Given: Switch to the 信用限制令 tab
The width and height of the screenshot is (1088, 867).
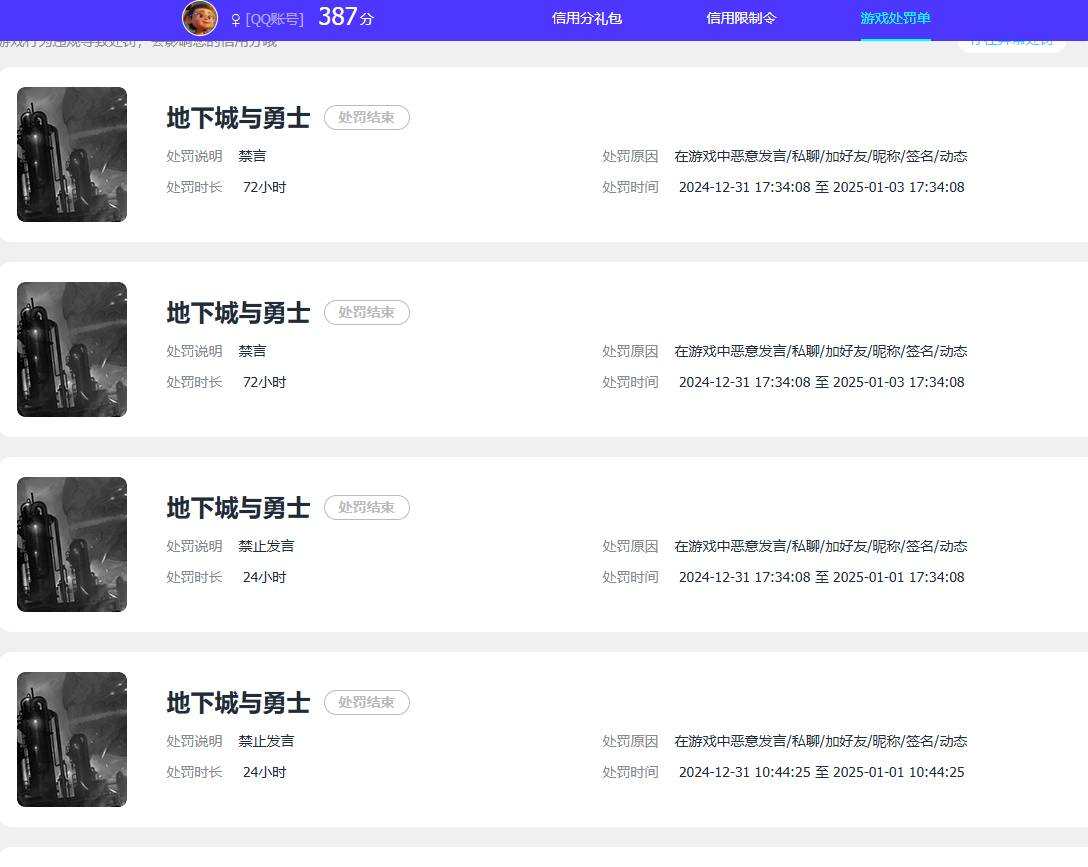Looking at the screenshot, I should tap(741, 19).
